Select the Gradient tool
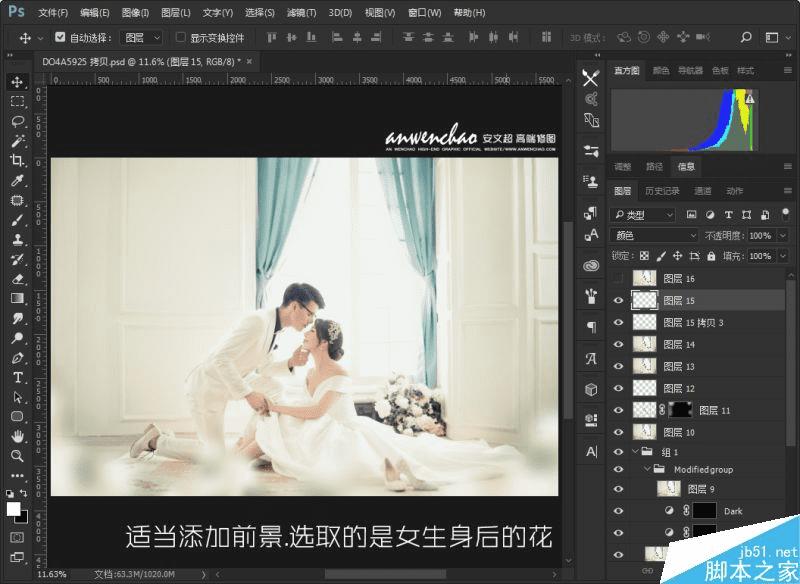 (x=17, y=298)
